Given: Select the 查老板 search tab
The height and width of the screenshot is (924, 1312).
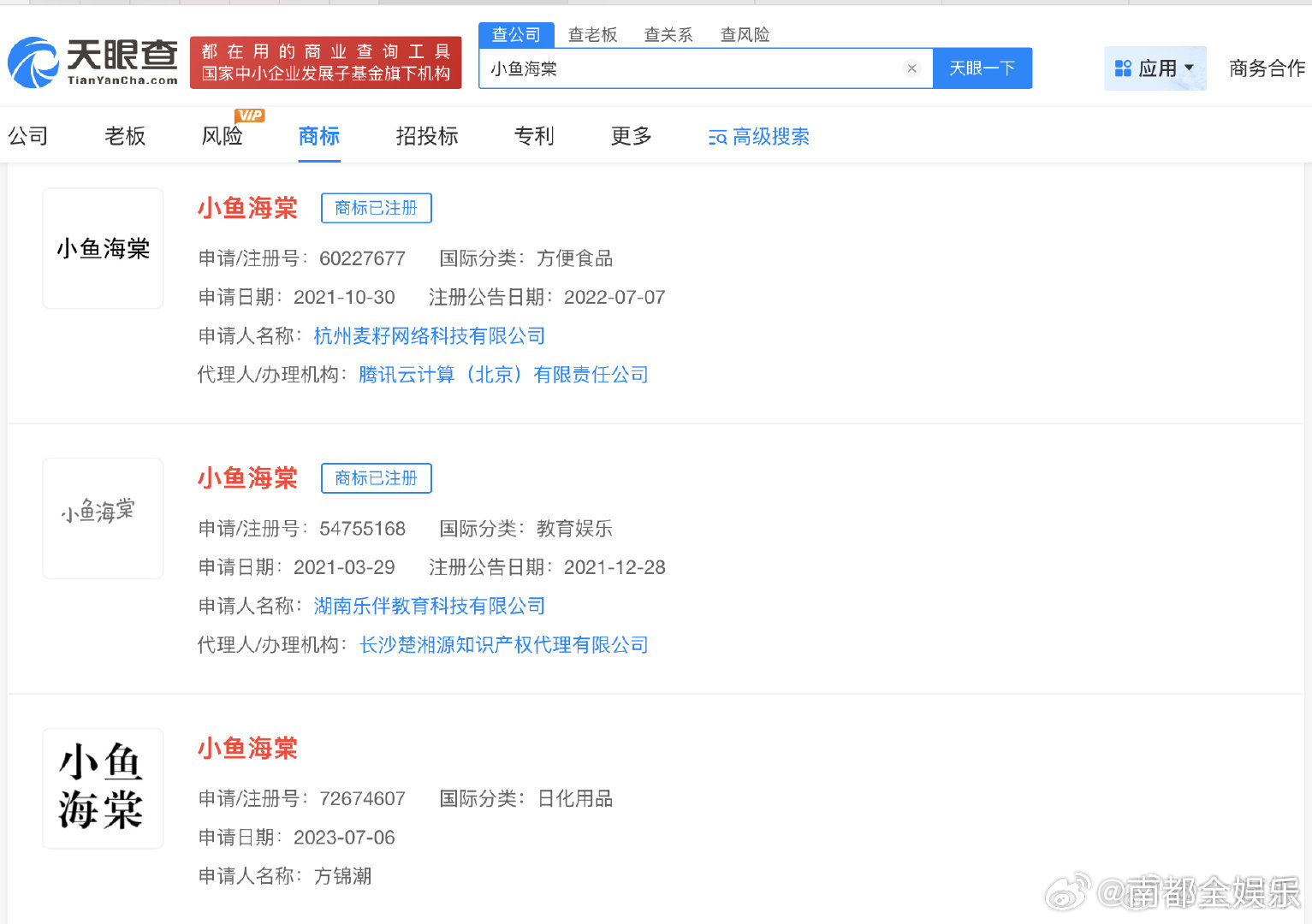Looking at the screenshot, I should pos(592,35).
